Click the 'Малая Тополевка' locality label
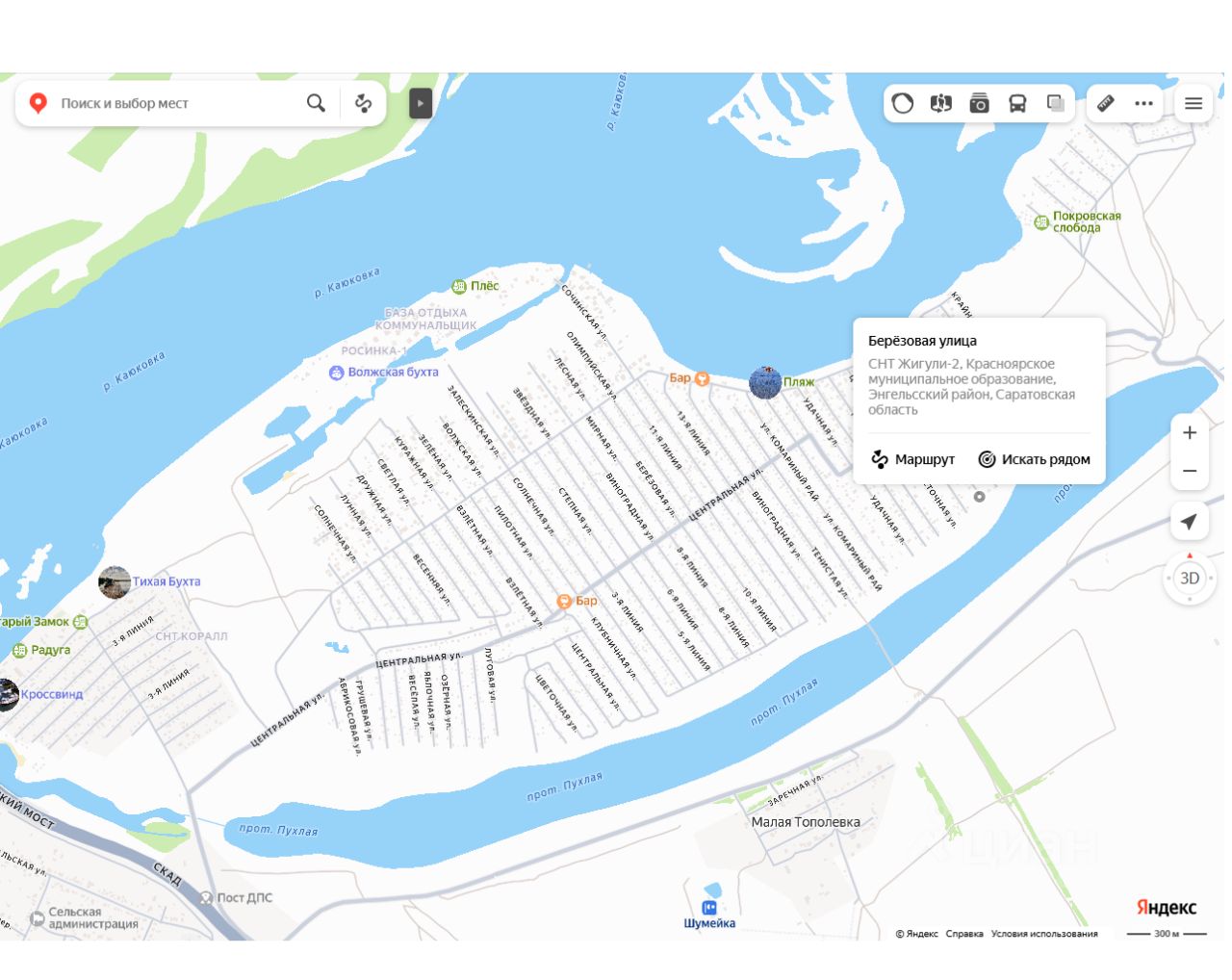 click(x=806, y=822)
